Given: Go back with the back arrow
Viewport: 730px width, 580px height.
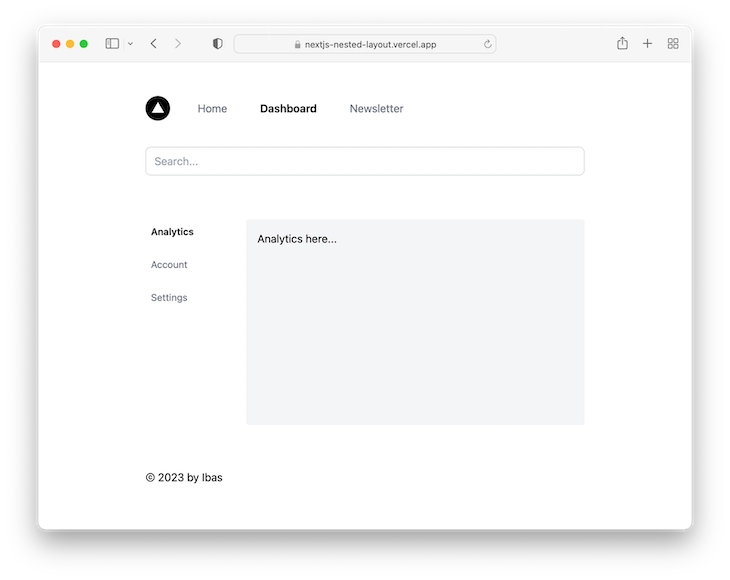Looking at the screenshot, I should coord(153,44).
